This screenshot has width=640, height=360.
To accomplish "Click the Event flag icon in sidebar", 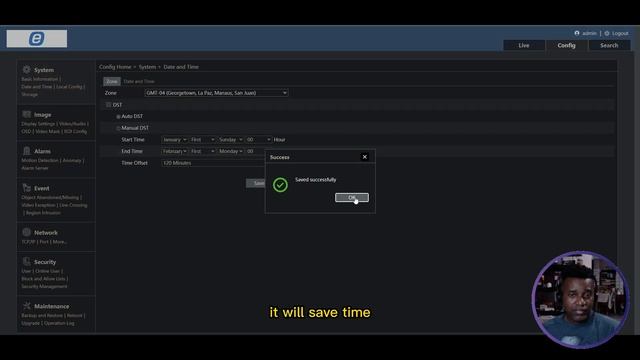I will point(27,188).
